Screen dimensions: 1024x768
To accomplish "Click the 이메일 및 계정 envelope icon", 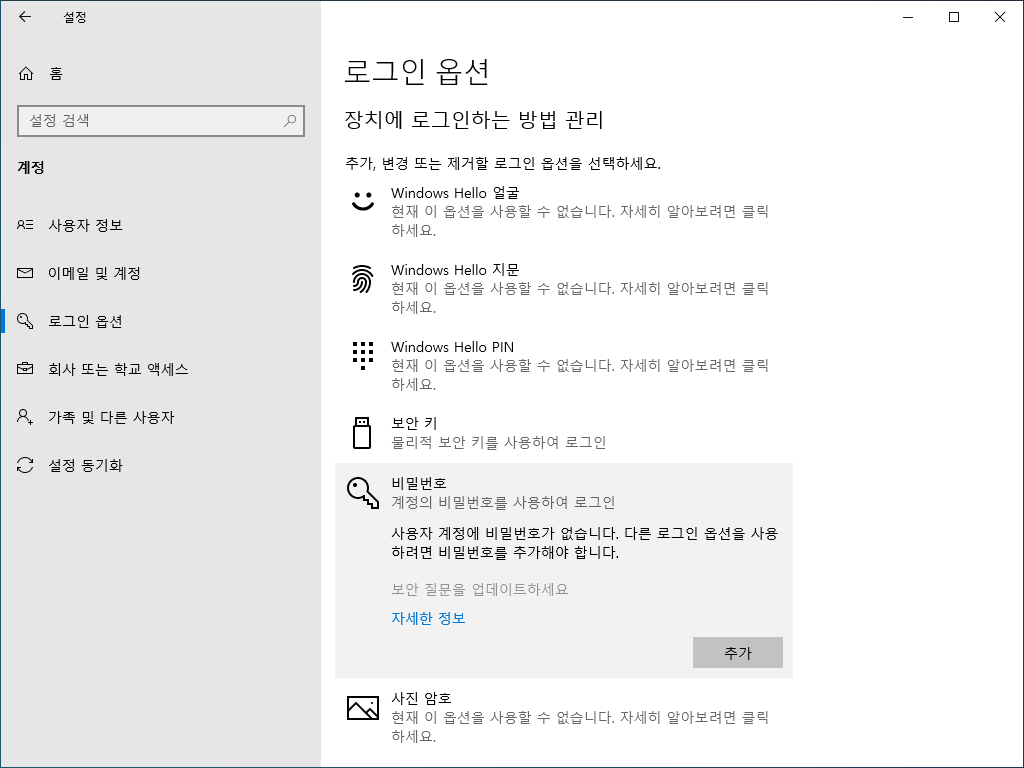I will [25, 273].
